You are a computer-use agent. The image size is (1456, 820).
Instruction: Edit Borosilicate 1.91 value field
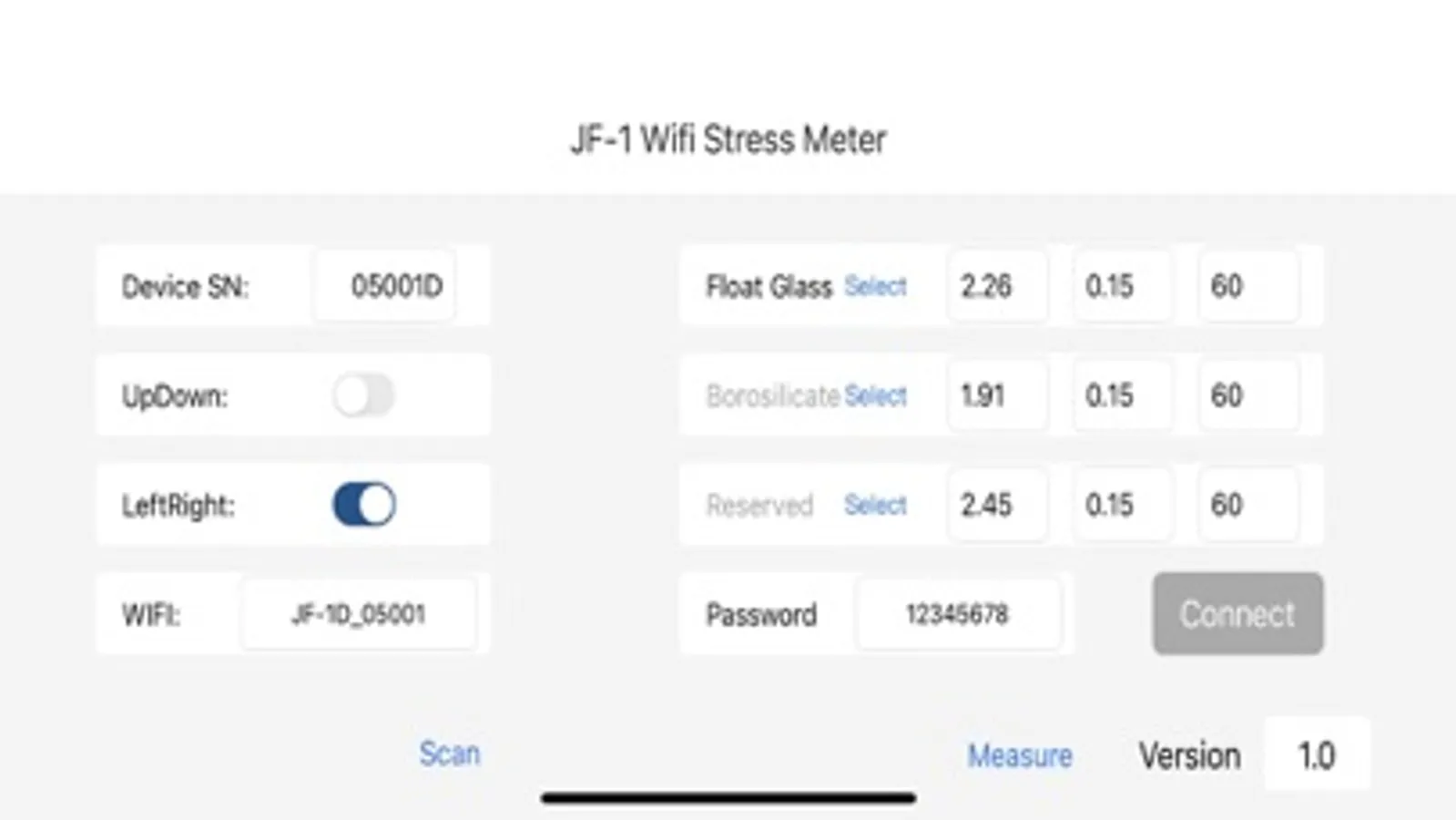996,395
